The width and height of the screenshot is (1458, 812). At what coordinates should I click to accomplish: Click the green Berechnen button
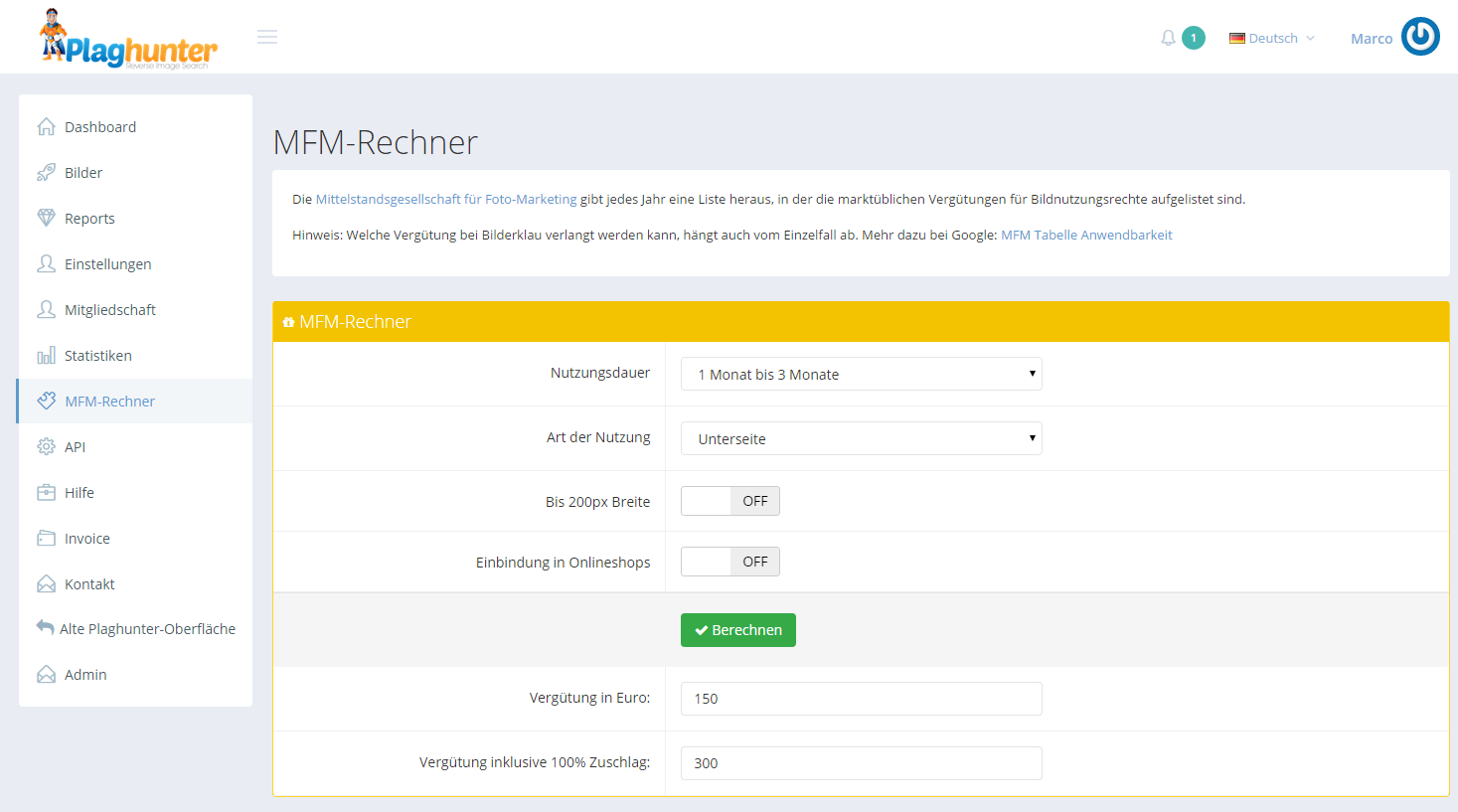click(x=738, y=630)
